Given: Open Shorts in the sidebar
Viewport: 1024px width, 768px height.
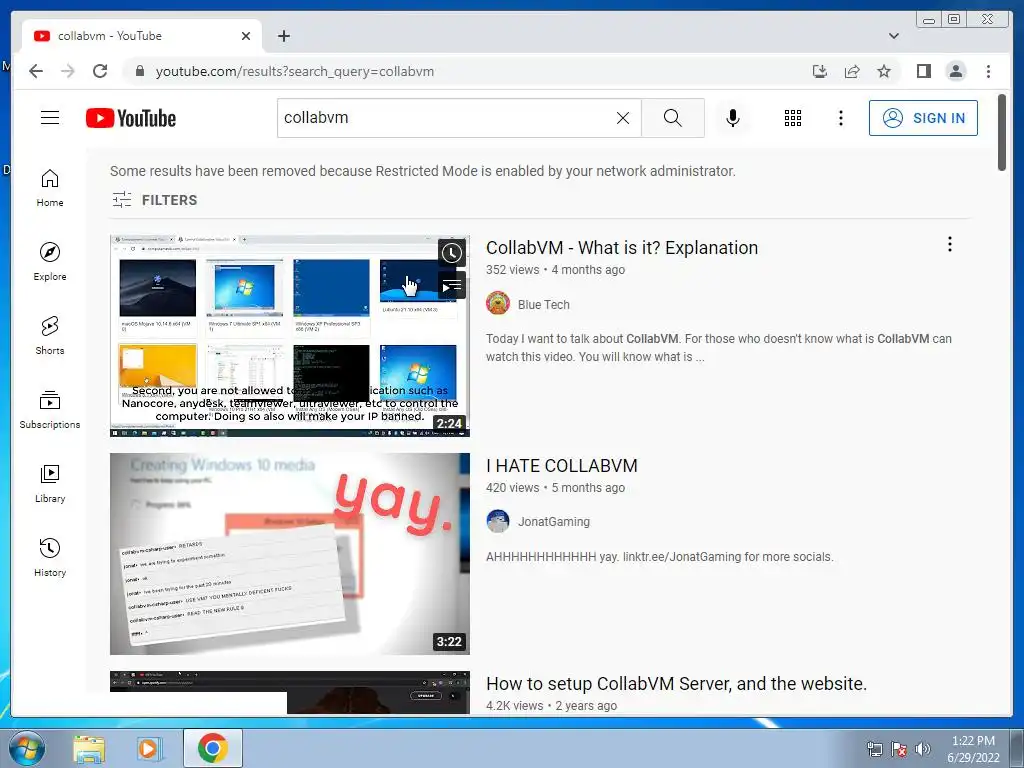Looking at the screenshot, I should coord(50,336).
